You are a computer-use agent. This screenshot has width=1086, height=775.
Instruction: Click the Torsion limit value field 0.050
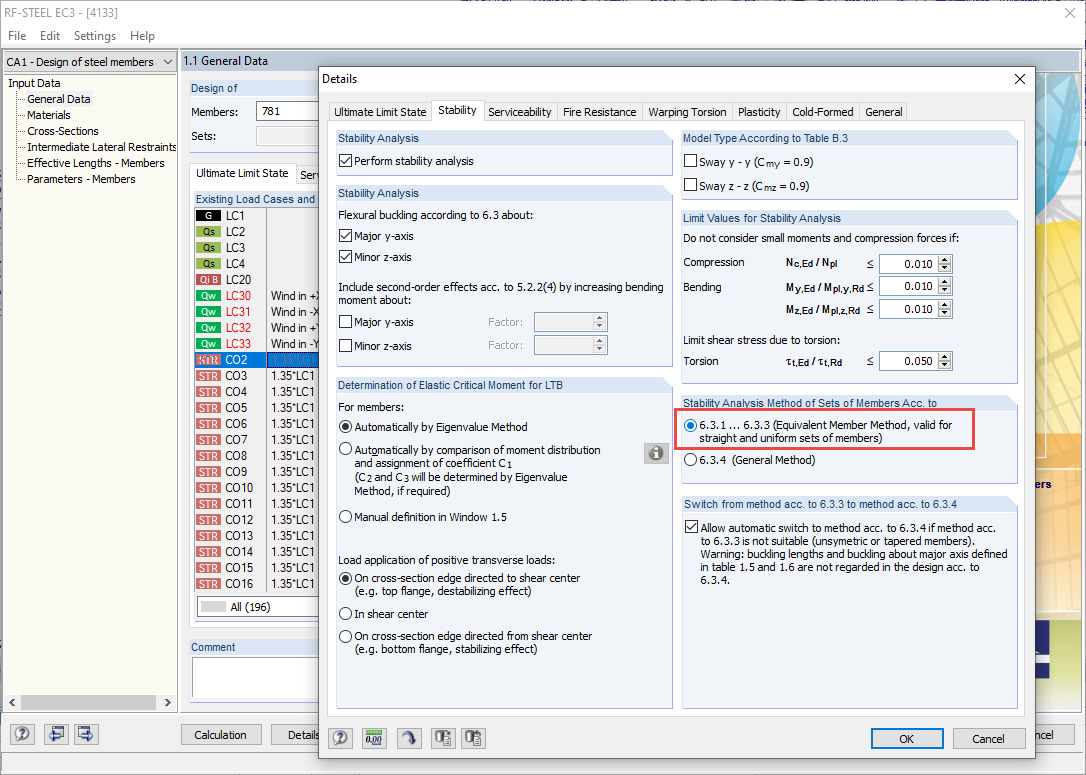pos(909,361)
